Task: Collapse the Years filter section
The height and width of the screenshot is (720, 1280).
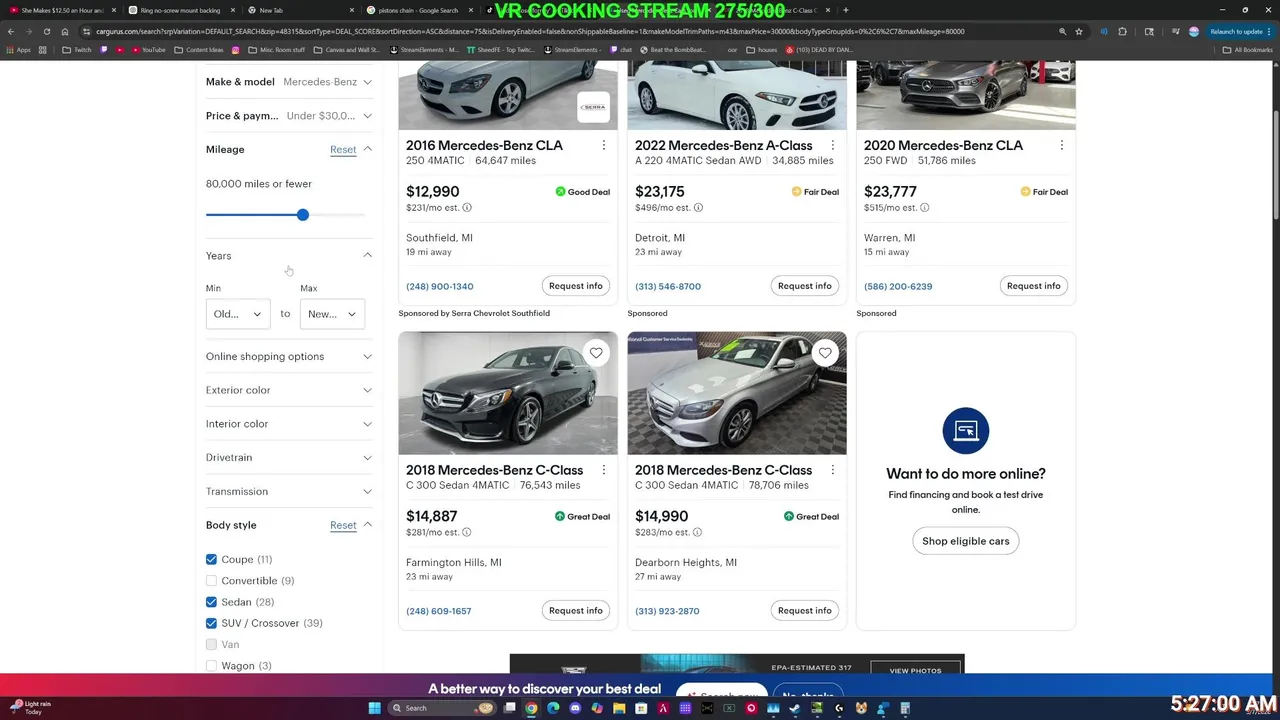Action: point(368,256)
